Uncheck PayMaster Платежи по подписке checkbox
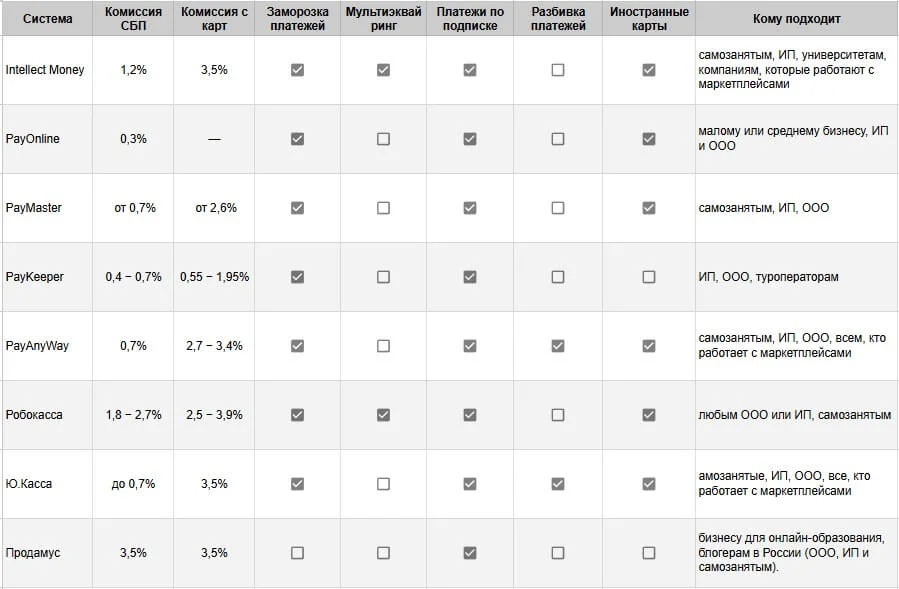Image resolution: width=899 pixels, height=589 pixels. tap(470, 208)
